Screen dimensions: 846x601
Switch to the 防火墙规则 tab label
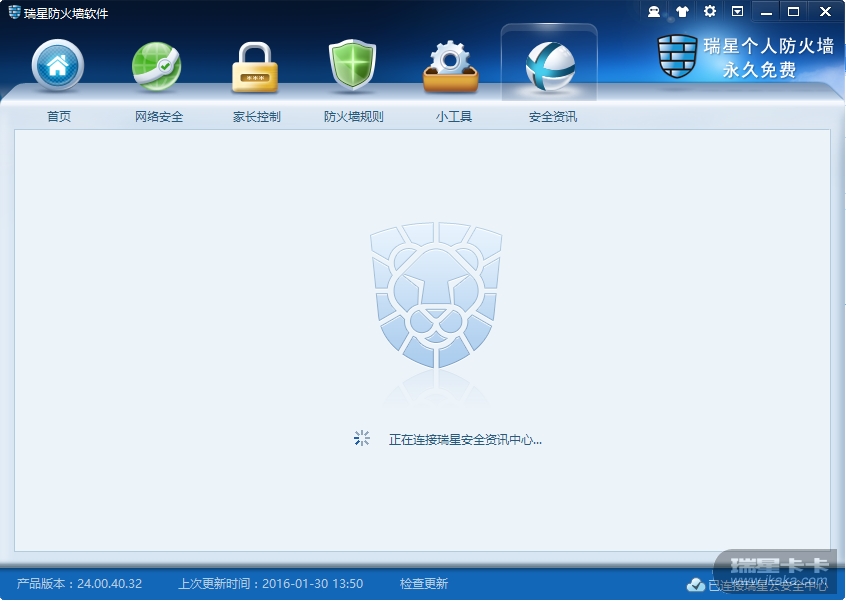click(354, 117)
